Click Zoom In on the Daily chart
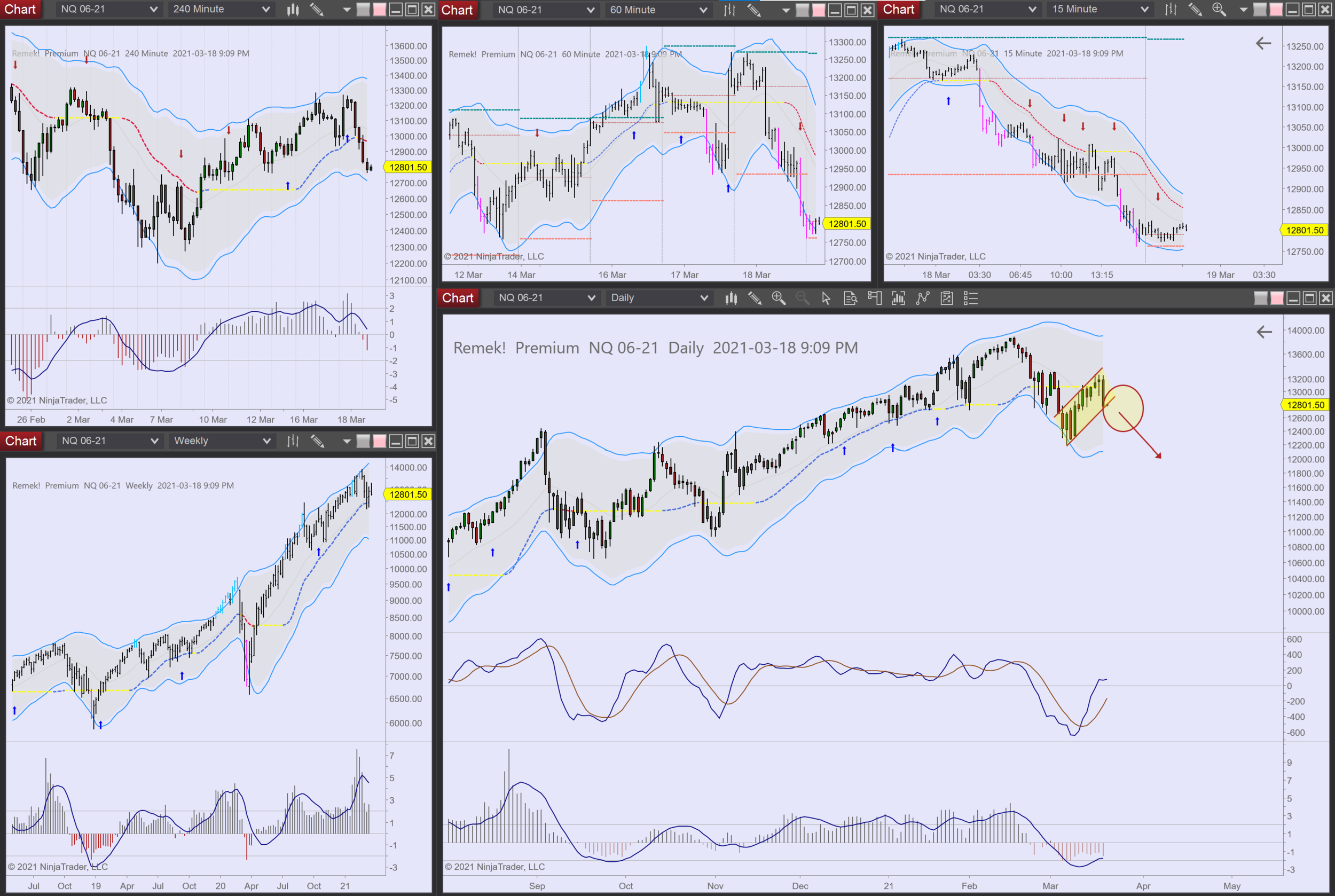 [779, 298]
